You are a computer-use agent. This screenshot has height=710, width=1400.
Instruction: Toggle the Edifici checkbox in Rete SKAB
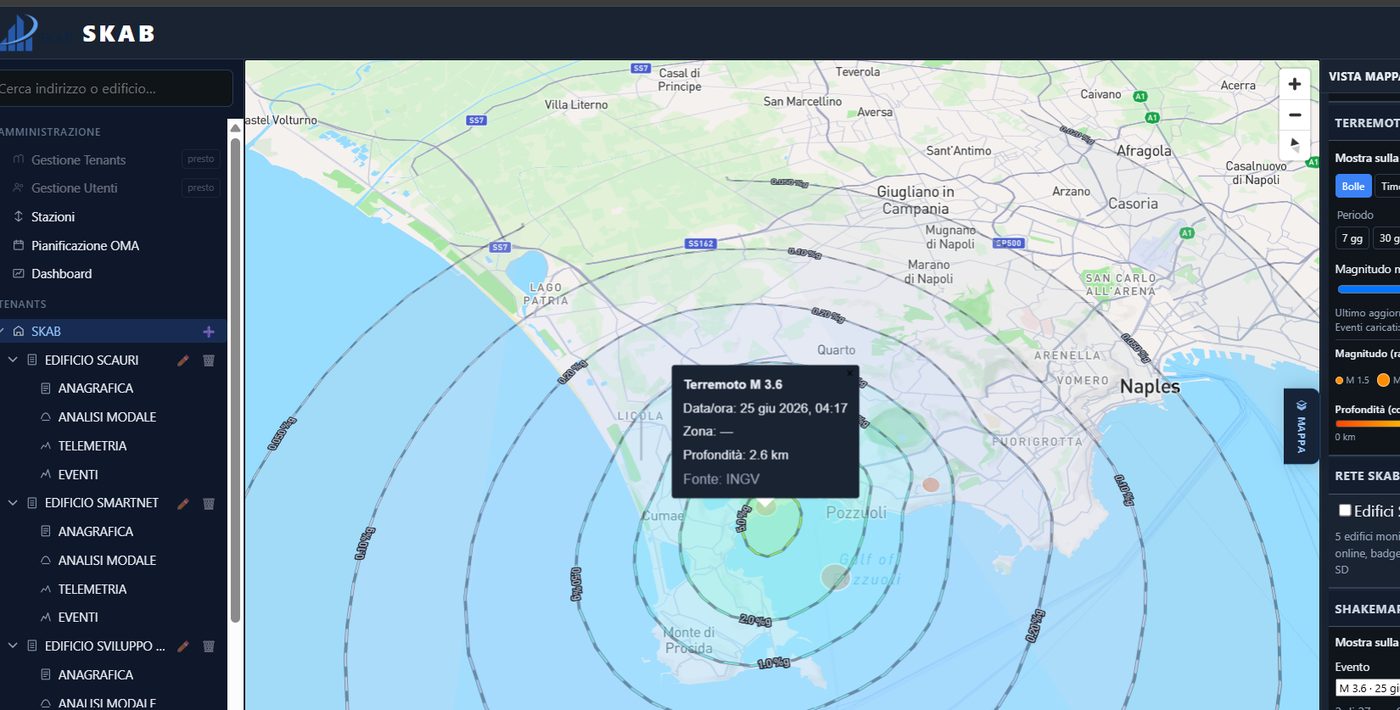click(x=1345, y=510)
